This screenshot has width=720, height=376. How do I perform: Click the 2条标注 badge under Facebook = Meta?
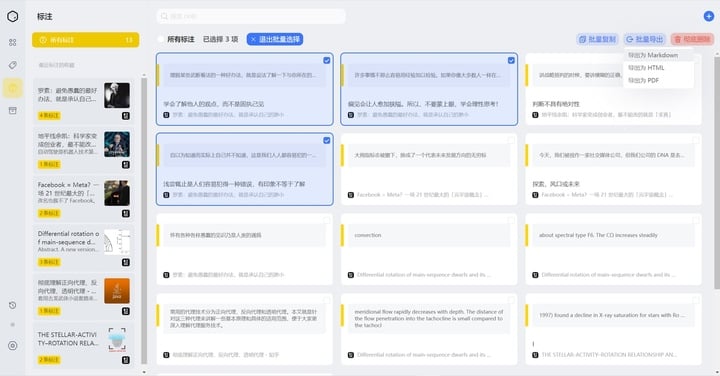[x=49, y=213]
